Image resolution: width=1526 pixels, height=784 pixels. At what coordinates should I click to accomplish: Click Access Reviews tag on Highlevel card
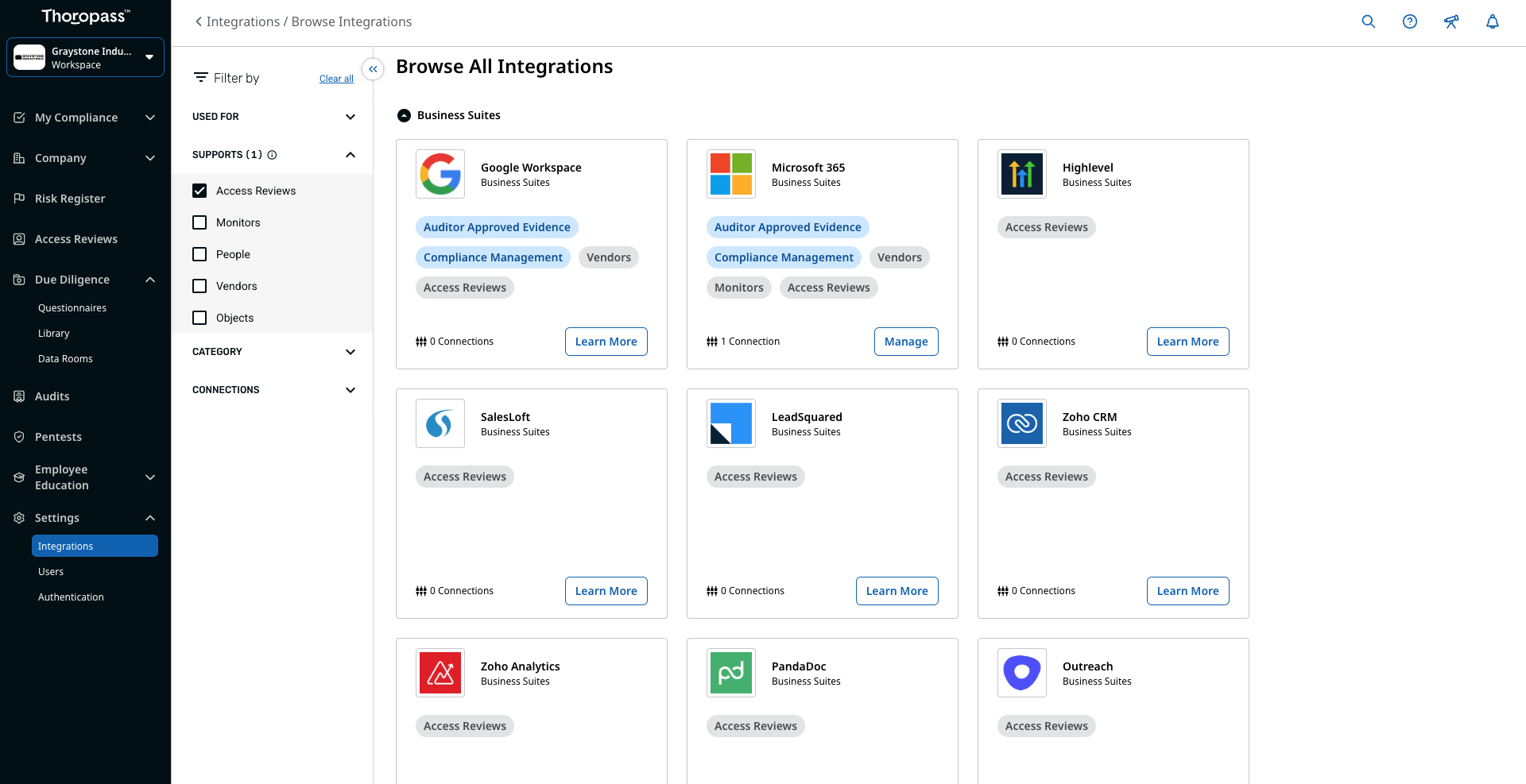[x=1047, y=227]
